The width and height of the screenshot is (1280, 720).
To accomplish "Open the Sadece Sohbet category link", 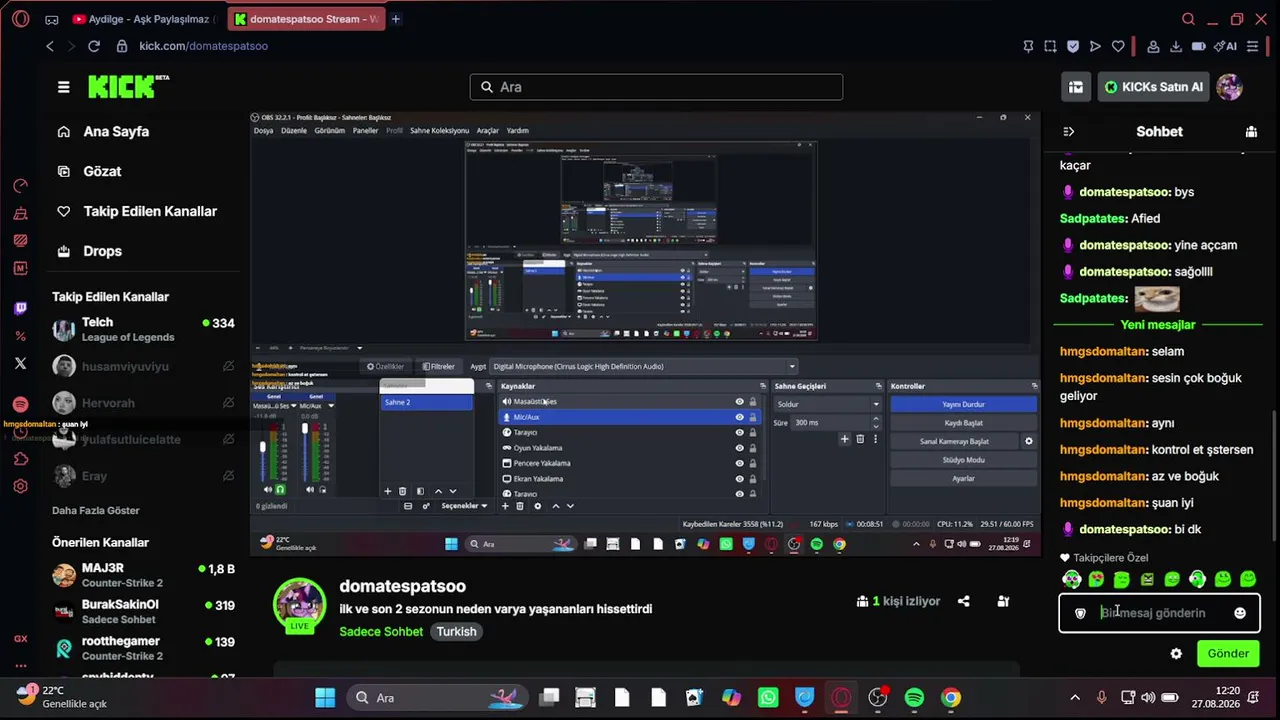I will click(x=381, y=631).
